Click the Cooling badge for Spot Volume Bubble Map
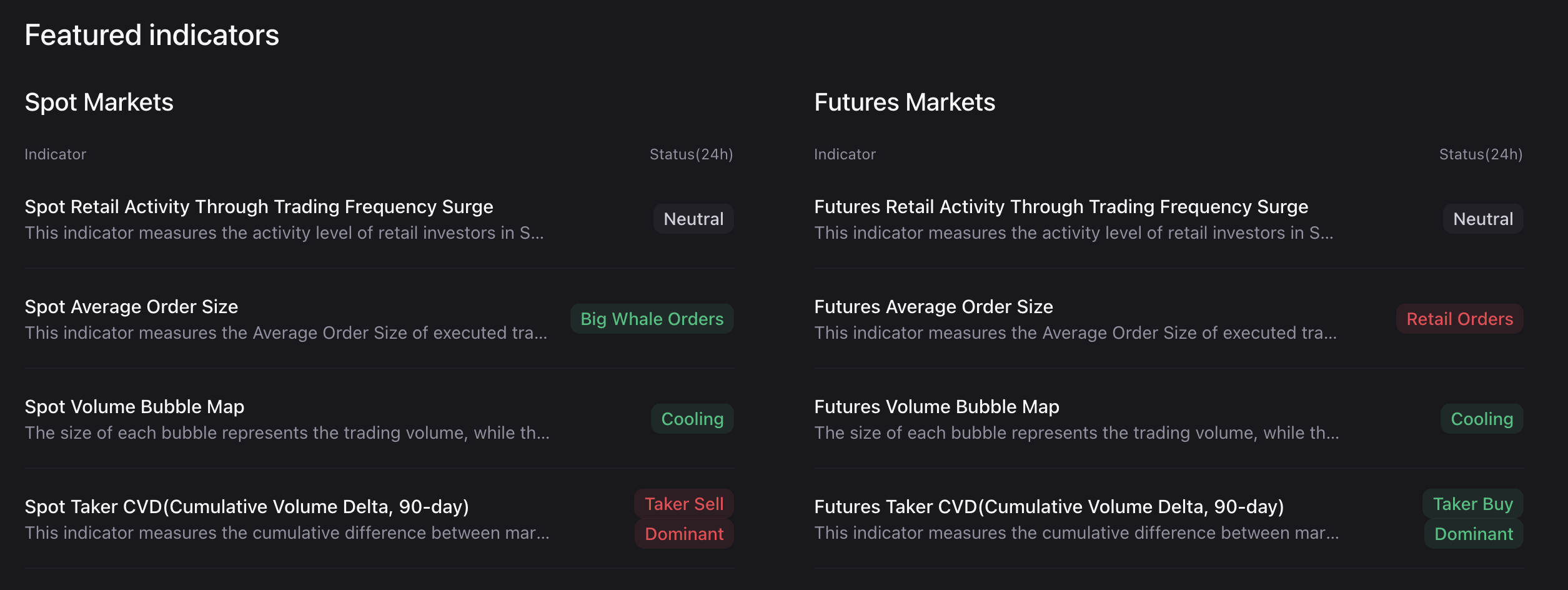The width and height of the screenshot is (1568, 590). pos(691,419)
